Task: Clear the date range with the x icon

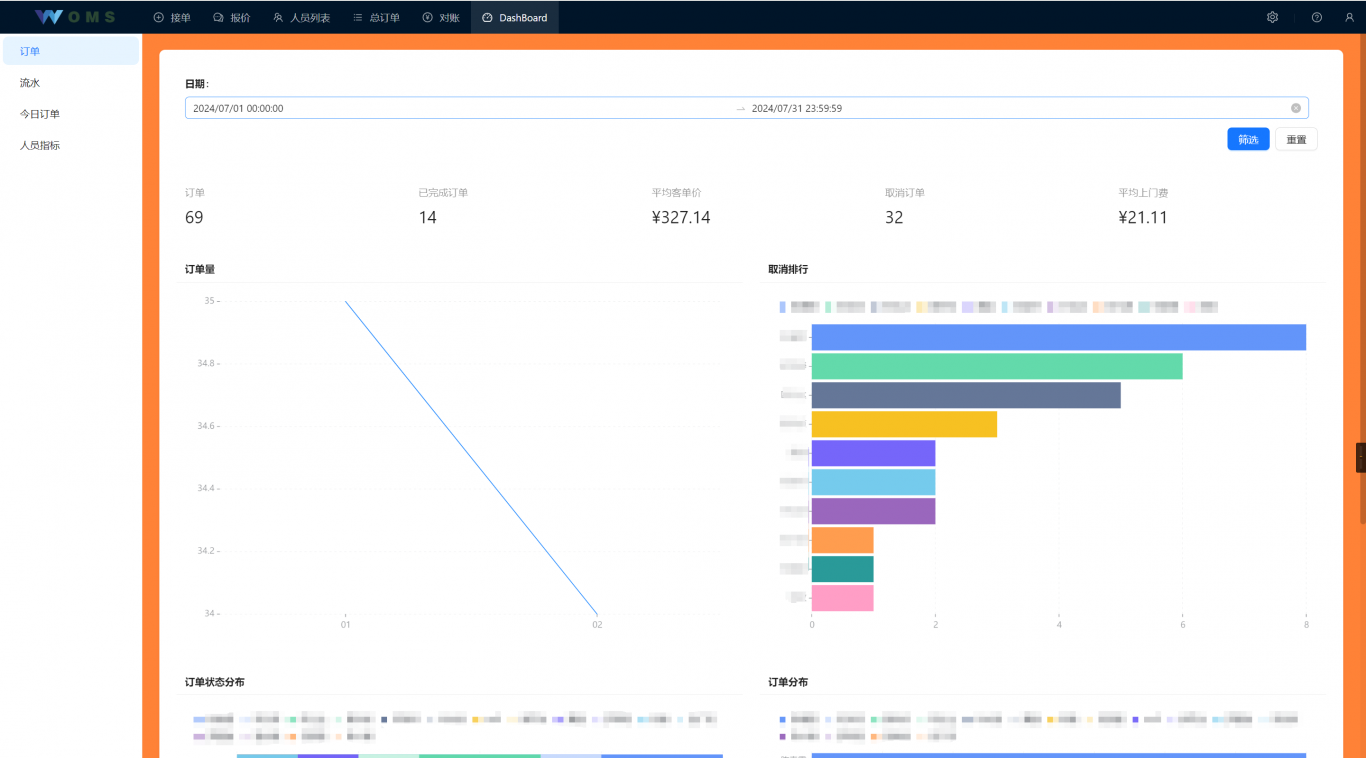Action: coord(1296,108)
